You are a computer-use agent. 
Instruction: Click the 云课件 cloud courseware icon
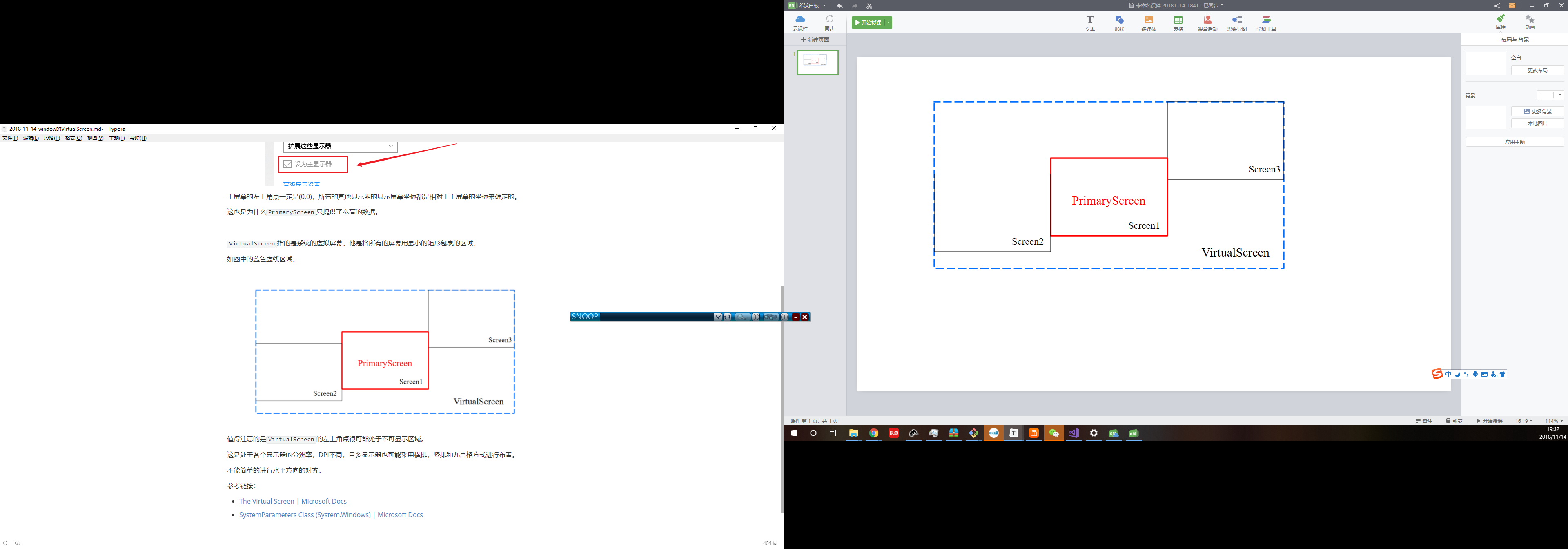coord(800,23)
